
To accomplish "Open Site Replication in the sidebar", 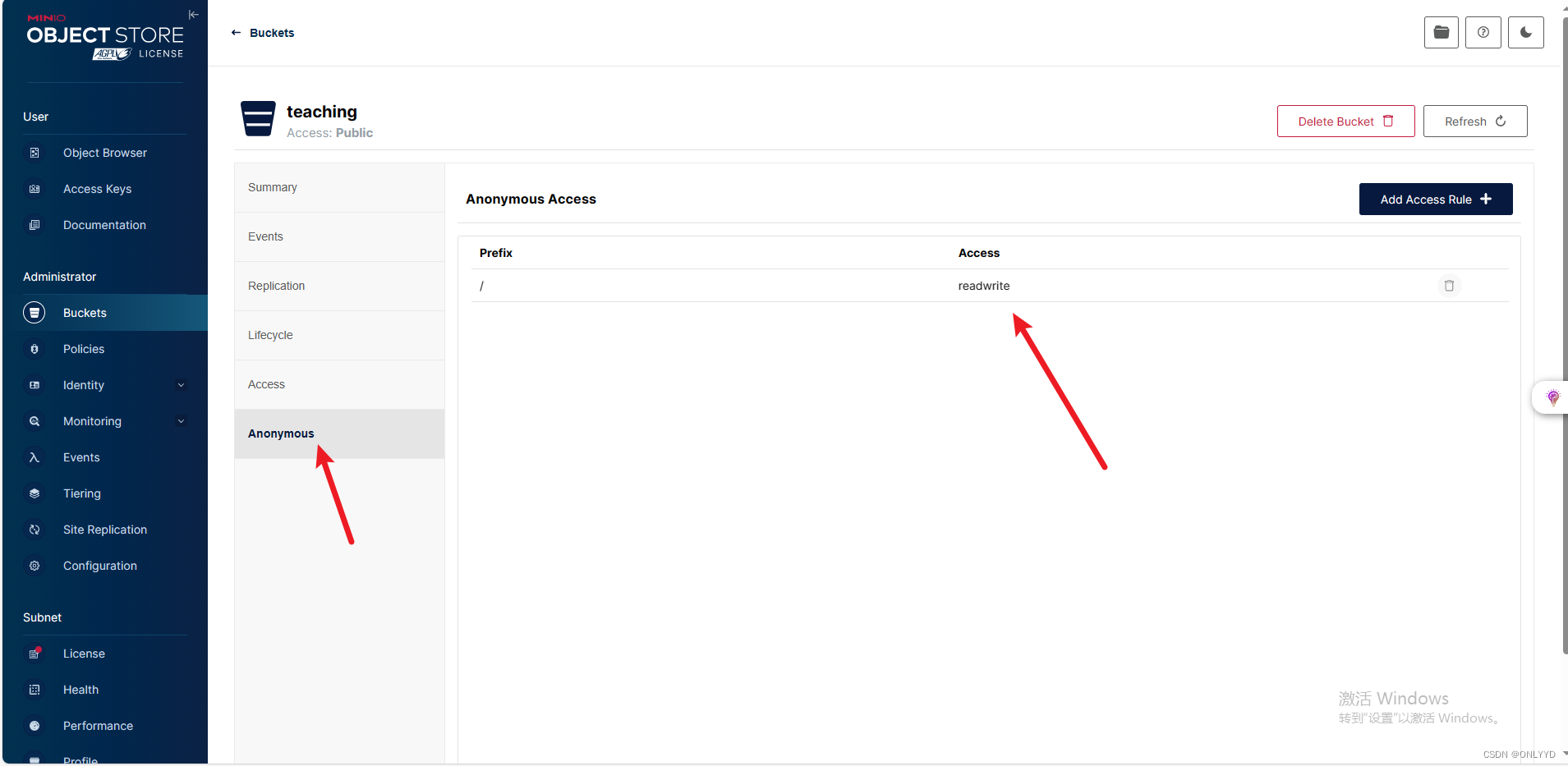I will pos(104,530).
